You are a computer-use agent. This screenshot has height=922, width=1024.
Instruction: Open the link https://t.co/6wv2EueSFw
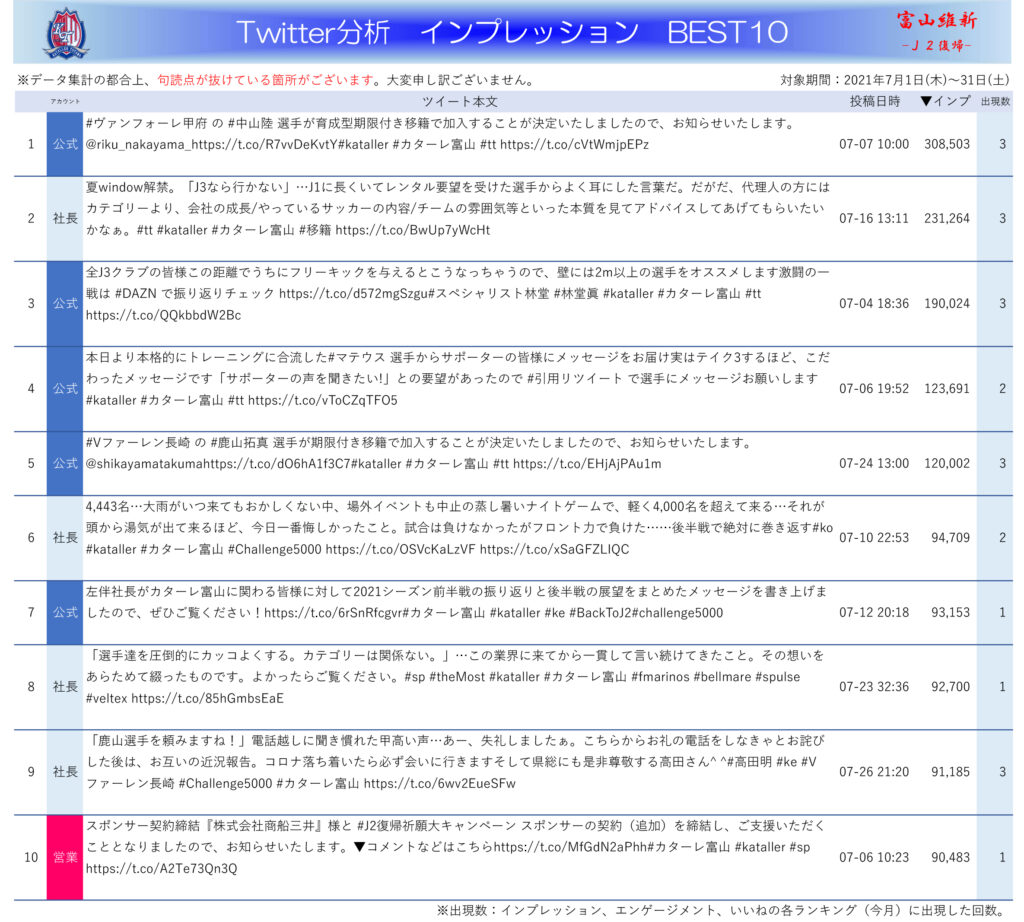[x=440, y=783]
